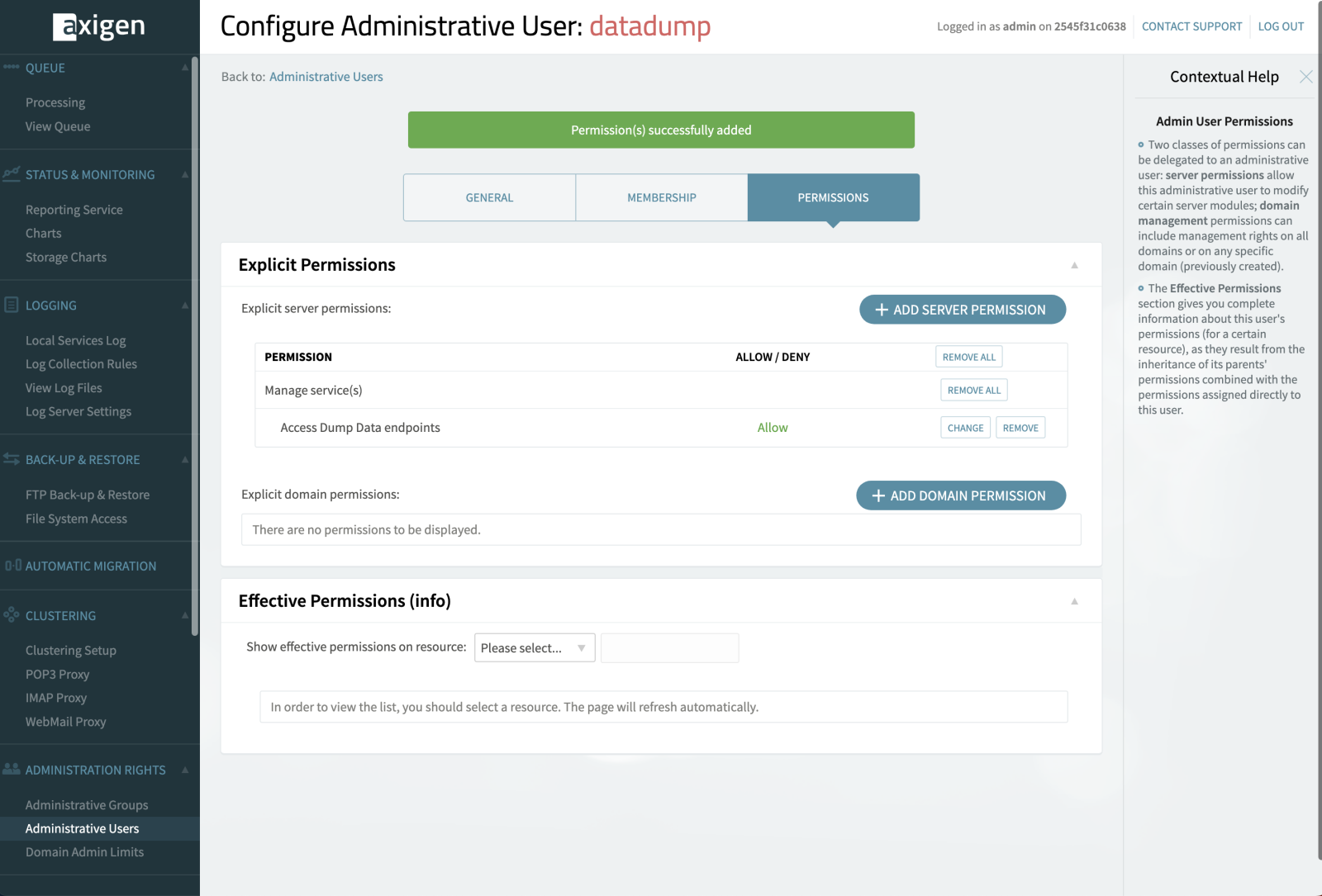Open Charts in the sidebar
The image size is (1322, 896).
tap(44, 234)
